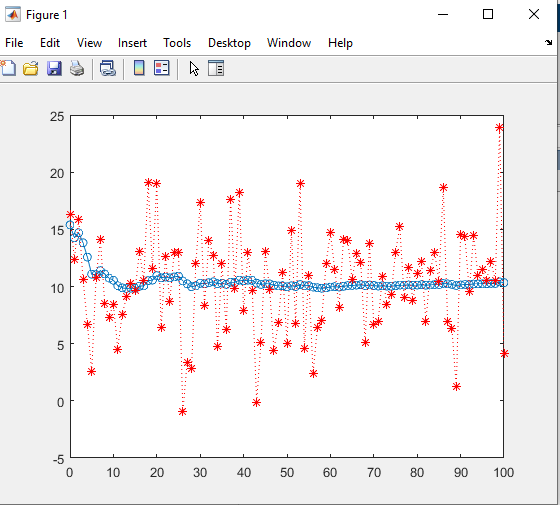Screen dimensions: 560x505
Task: Close the Figure 1 window
Action: [534, 14]
